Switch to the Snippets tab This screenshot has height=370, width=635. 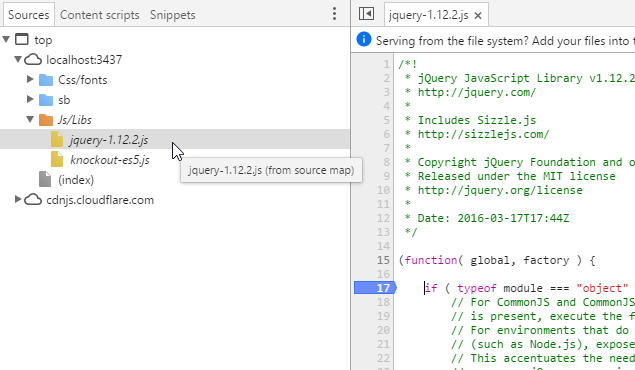pos(173,15)
